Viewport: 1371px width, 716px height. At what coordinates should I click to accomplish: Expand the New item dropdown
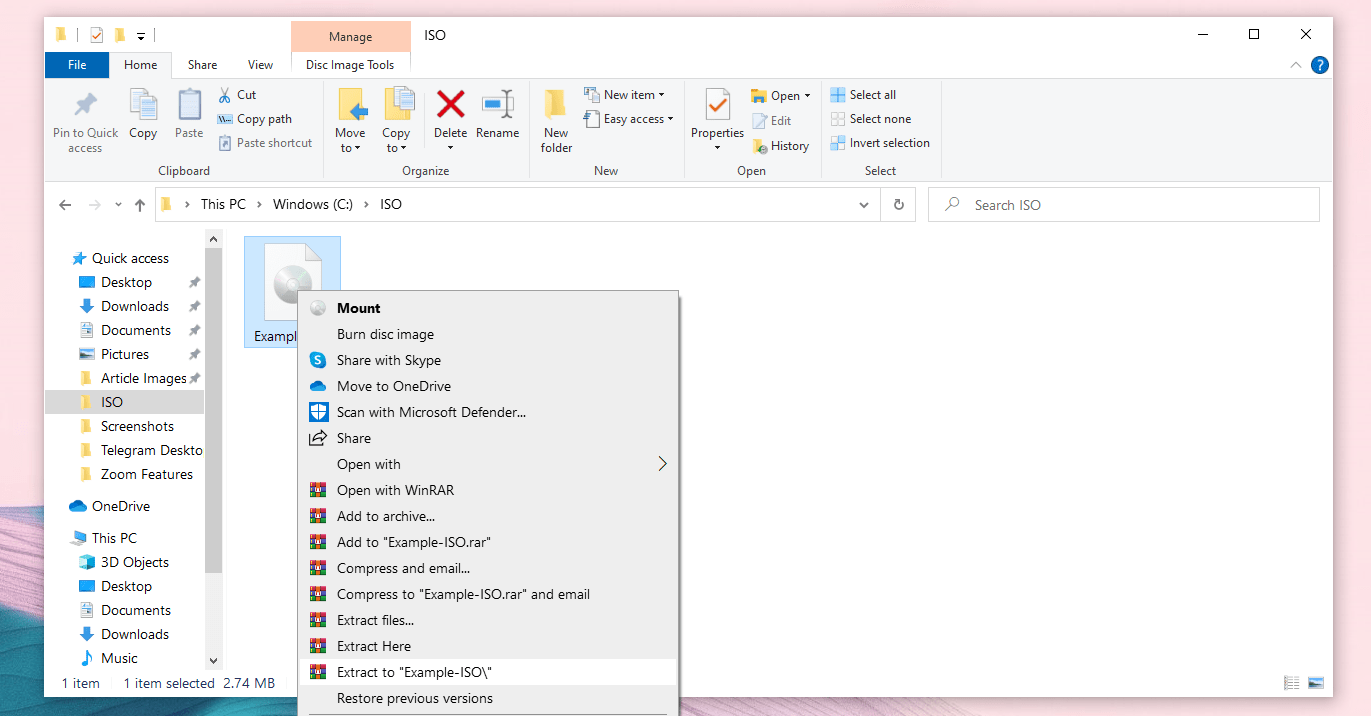[625, 95]
